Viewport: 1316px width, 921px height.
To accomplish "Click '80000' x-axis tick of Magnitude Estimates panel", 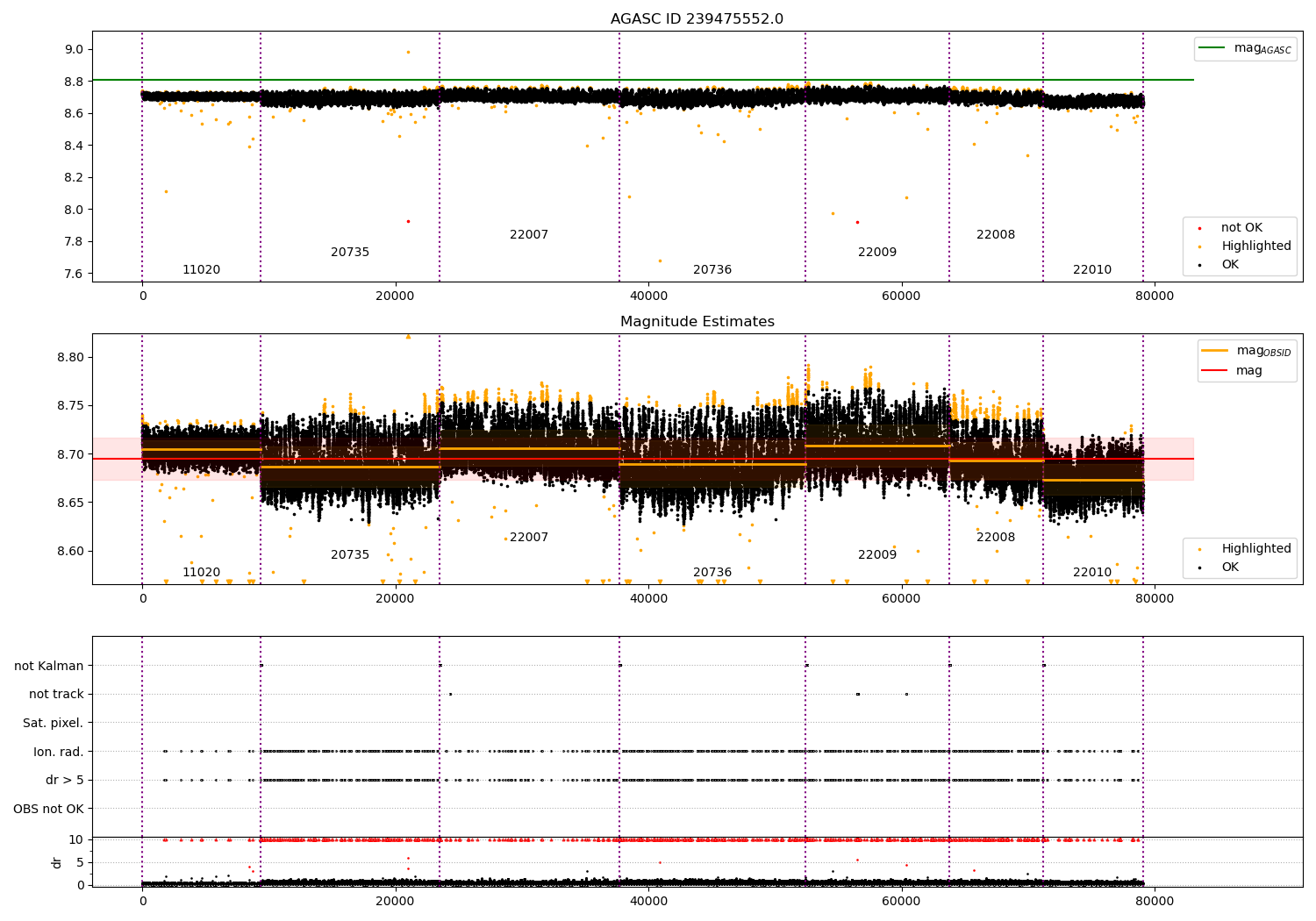I will click(x=1155, y=599).
